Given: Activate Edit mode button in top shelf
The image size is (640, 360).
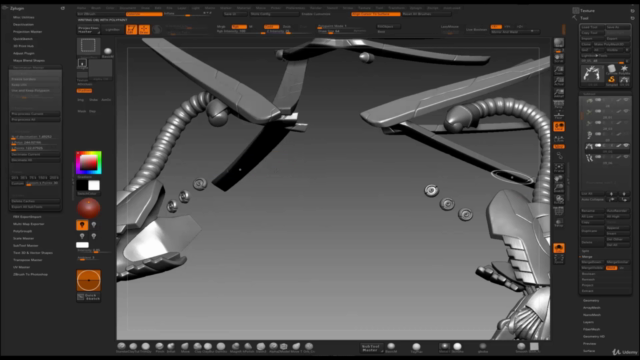Looking at the screenshot, I should (131, 29).
